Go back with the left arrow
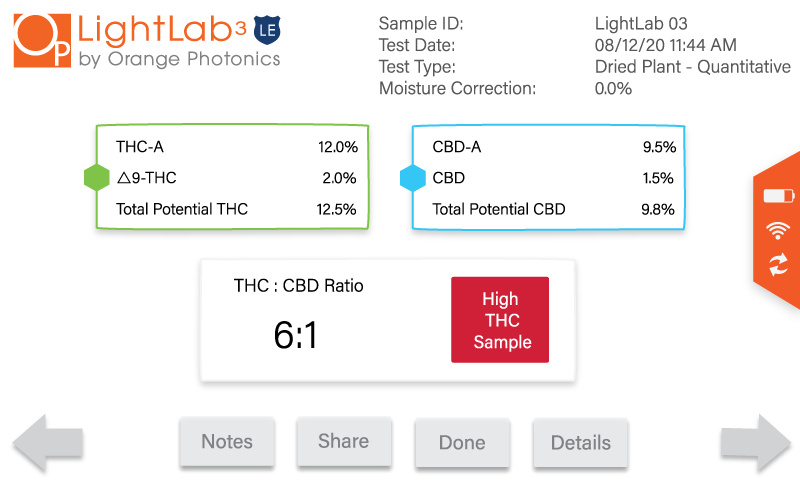The width and height of the screenshot is (800, 480). [48, 443]
